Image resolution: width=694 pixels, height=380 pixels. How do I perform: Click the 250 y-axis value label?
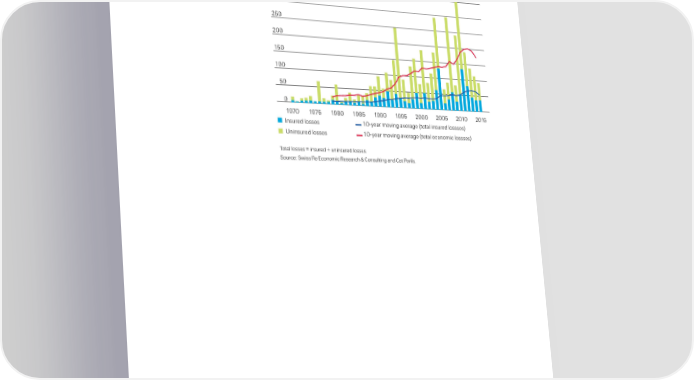click(276, 14)
